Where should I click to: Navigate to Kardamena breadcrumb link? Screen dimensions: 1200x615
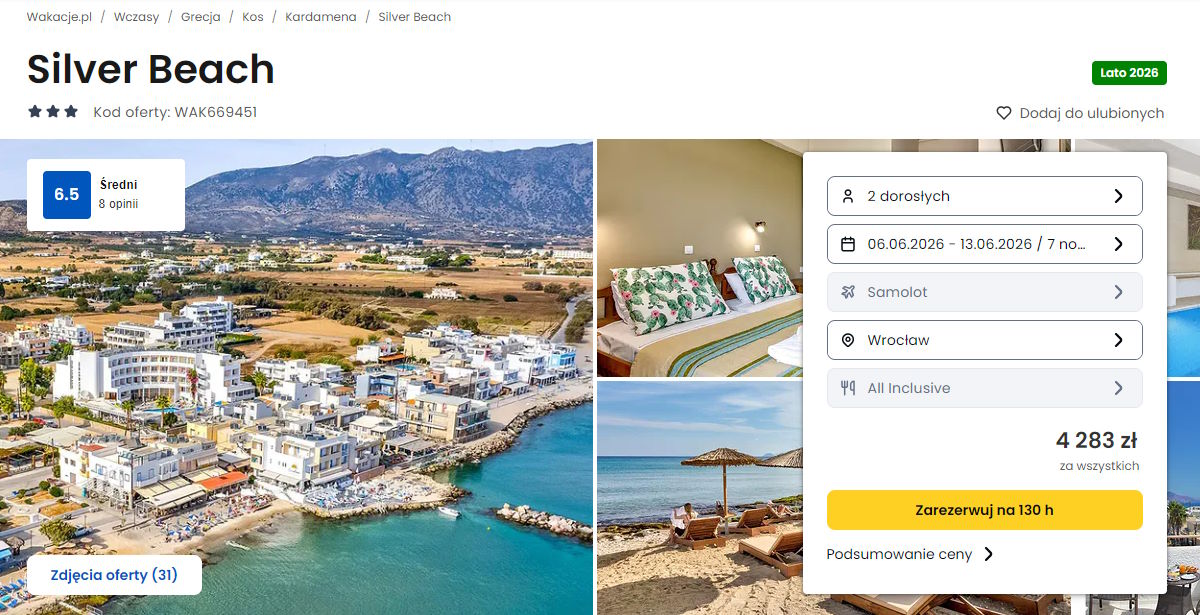(320, 17)
